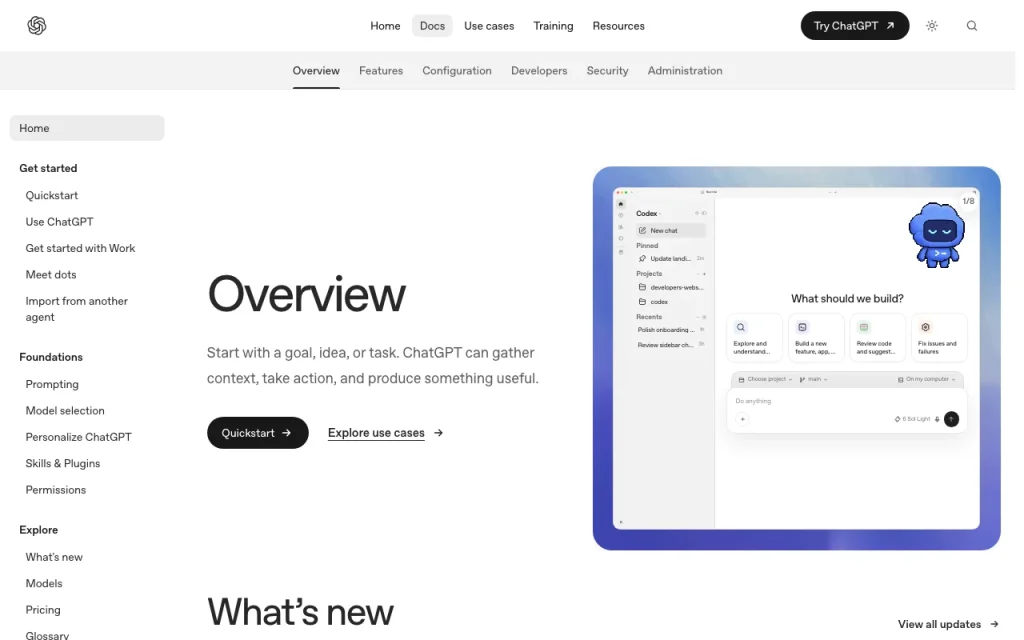Click 'Get started' sidebar section heading

click(x=48, y=168)
